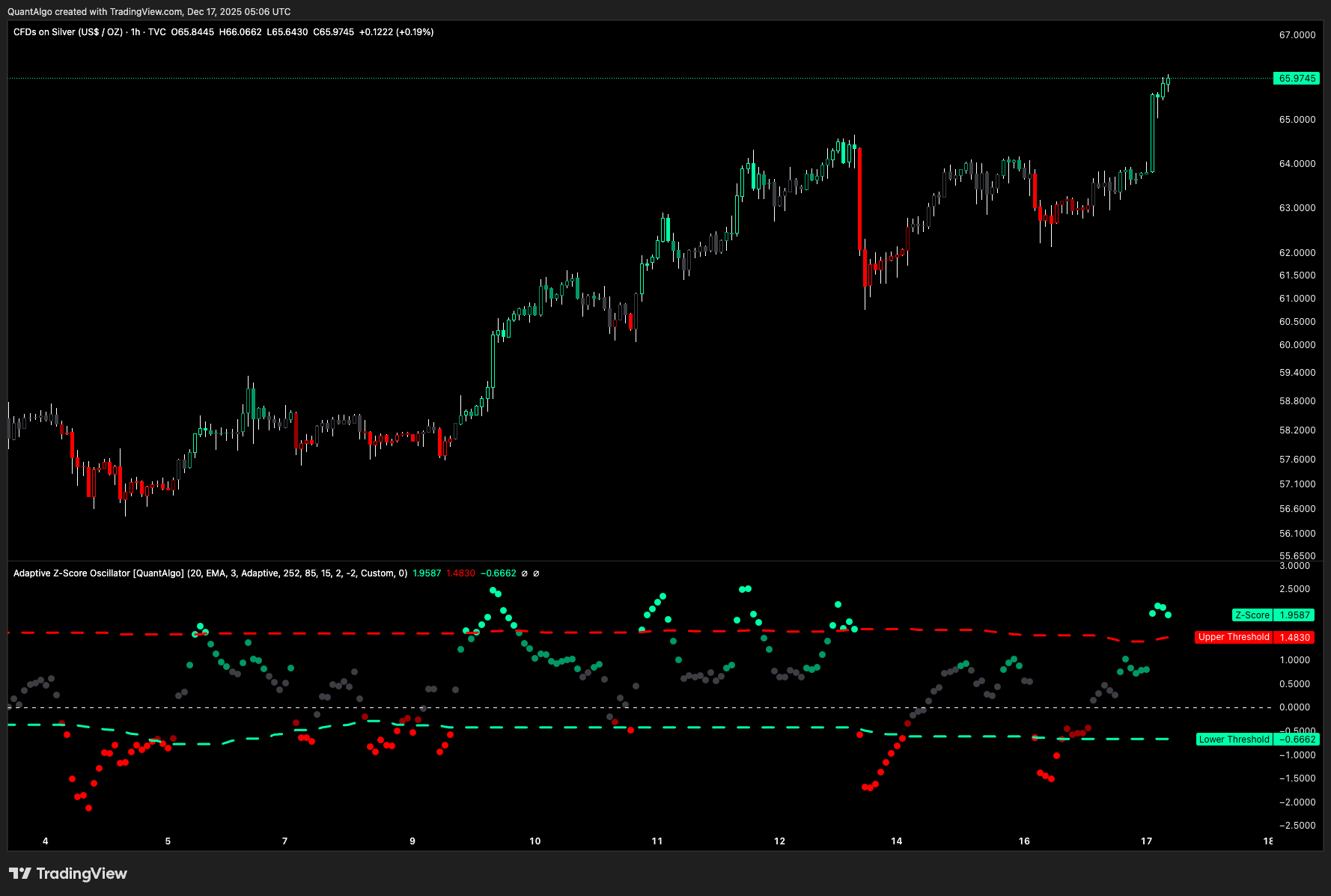Click the 62.0000 price axis label
The image size is (1331, 896).
1297,253
